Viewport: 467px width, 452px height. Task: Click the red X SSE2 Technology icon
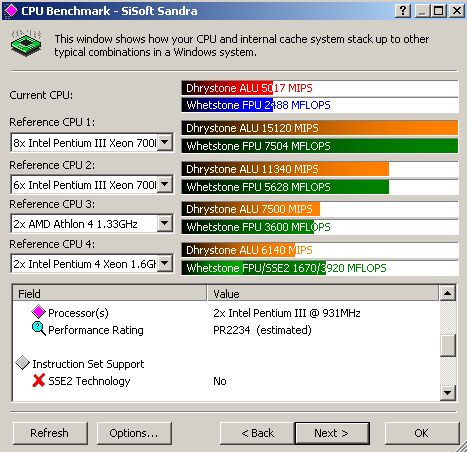point(39,380)
